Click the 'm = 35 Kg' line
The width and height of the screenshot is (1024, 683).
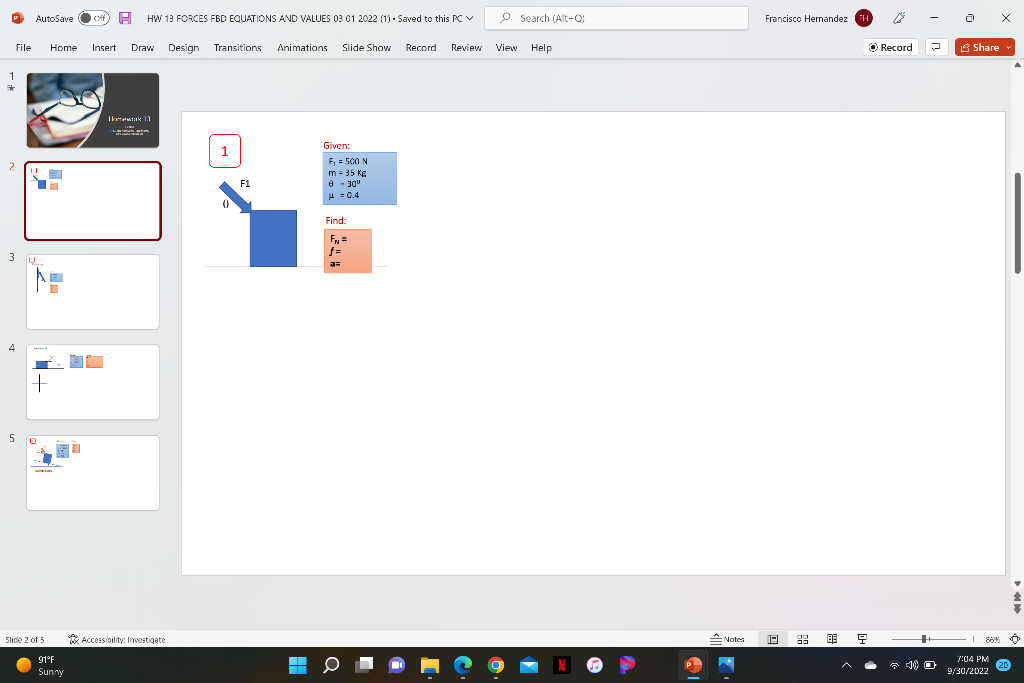[347, 173]
